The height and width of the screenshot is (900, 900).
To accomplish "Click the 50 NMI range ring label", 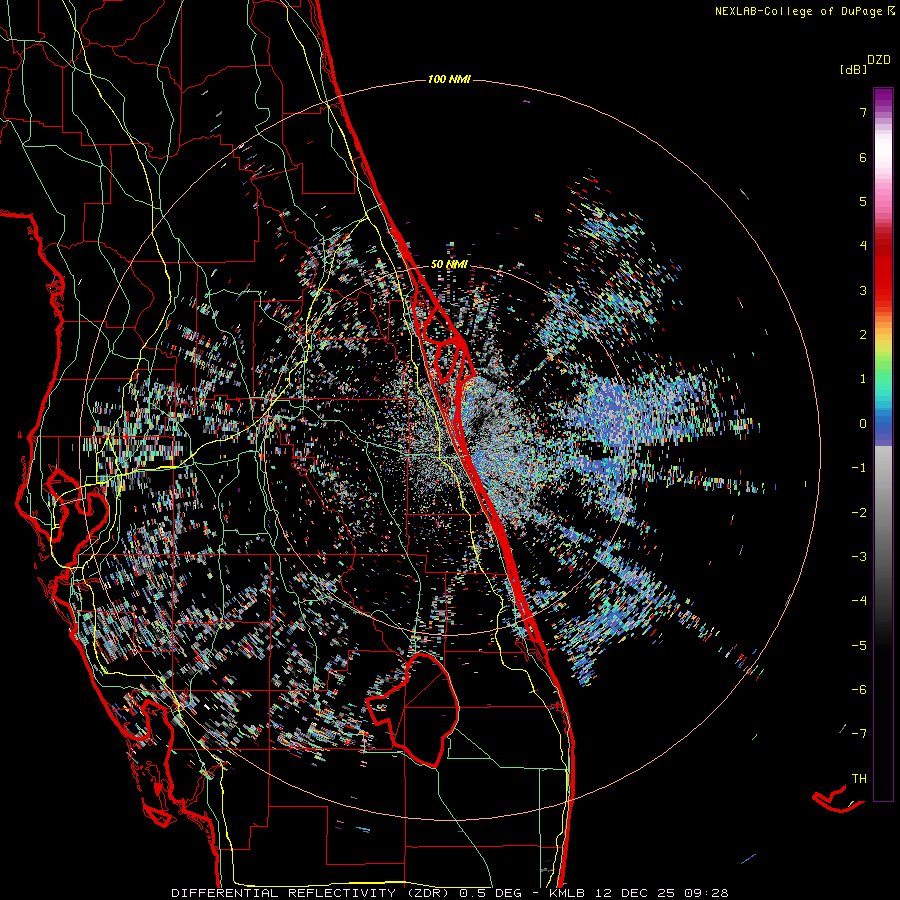I will click(449, 264).
